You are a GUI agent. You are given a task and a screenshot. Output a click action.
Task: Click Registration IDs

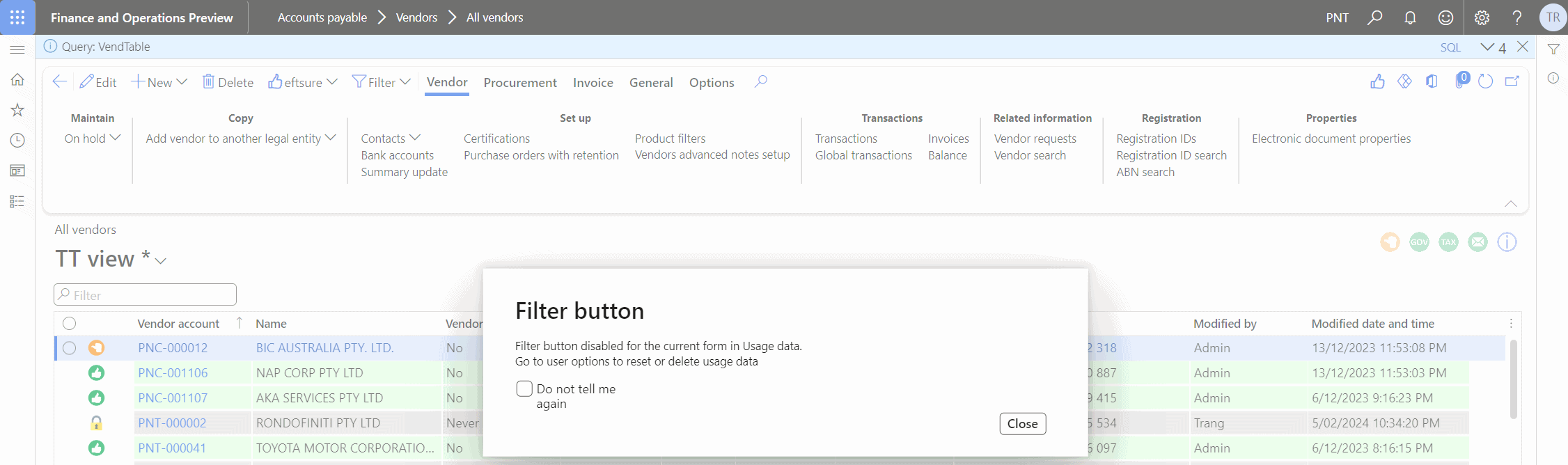click(x=1156, y=139)
